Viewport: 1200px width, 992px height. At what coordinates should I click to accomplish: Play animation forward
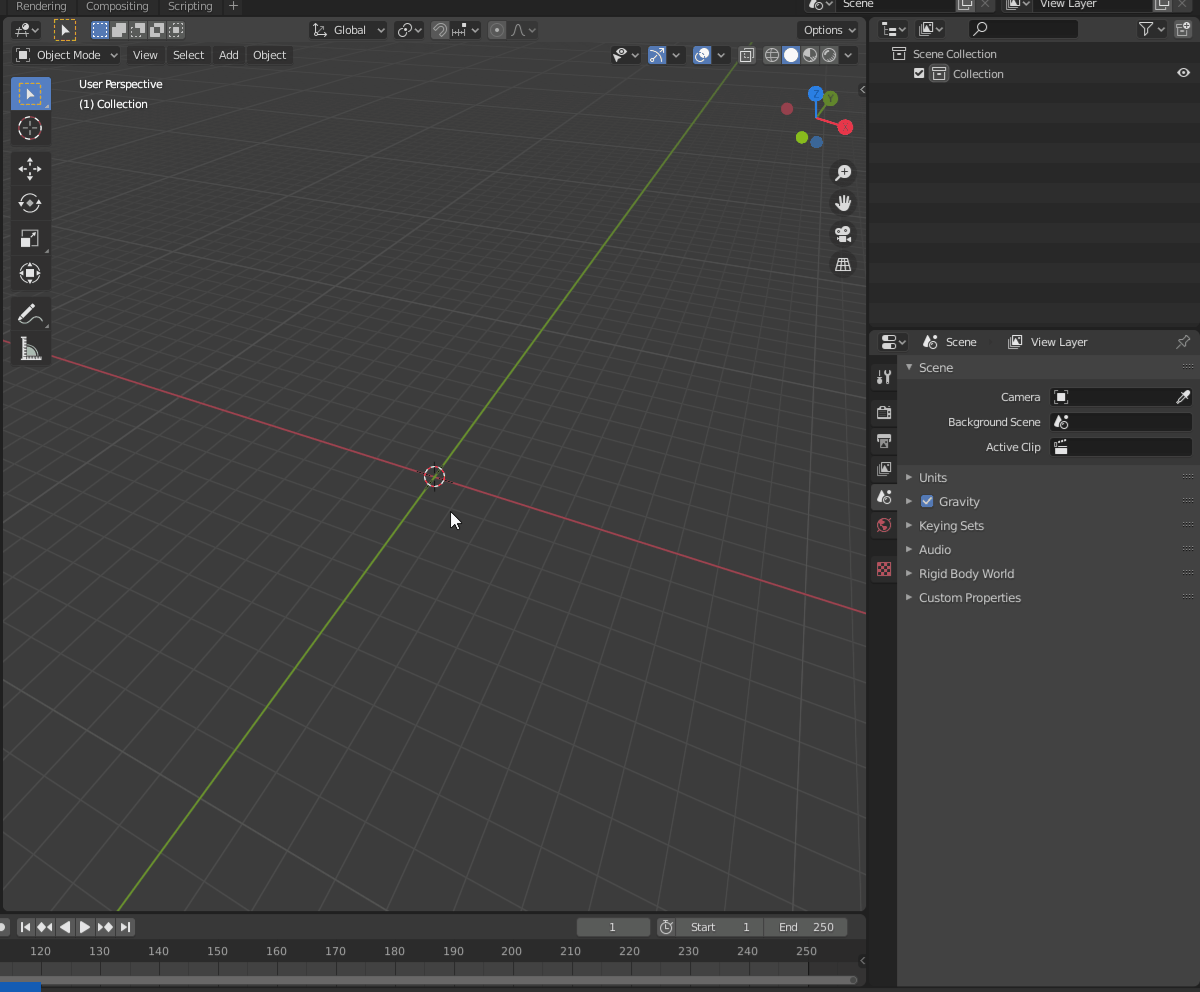click(x=85, y=927)
